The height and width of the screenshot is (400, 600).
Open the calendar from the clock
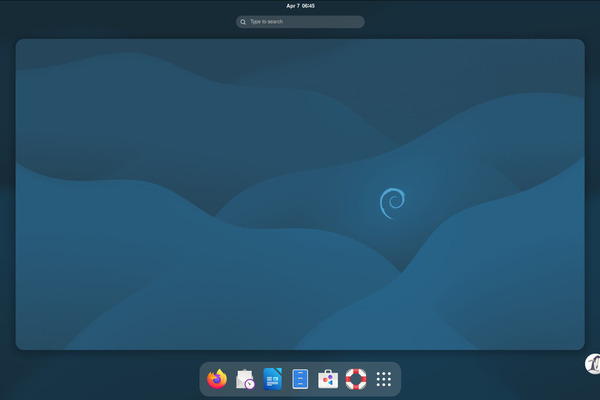(300, 6)
